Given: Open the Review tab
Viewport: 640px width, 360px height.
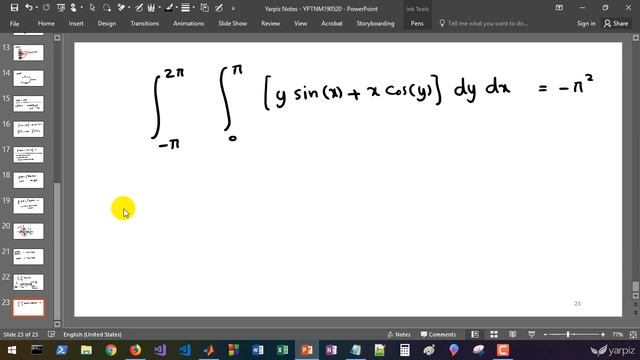Looking at the screenshot, I should (x=271, y=23).
